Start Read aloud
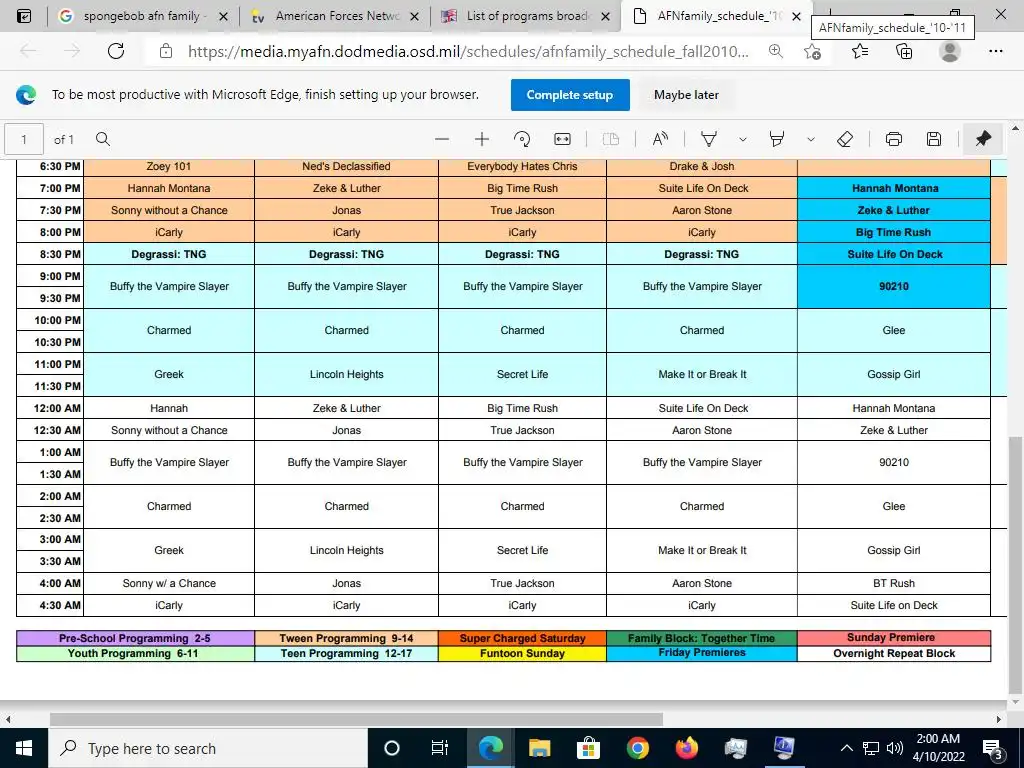Image resolution: width=1024 pixels, height=768 pixels. (660, 139)
